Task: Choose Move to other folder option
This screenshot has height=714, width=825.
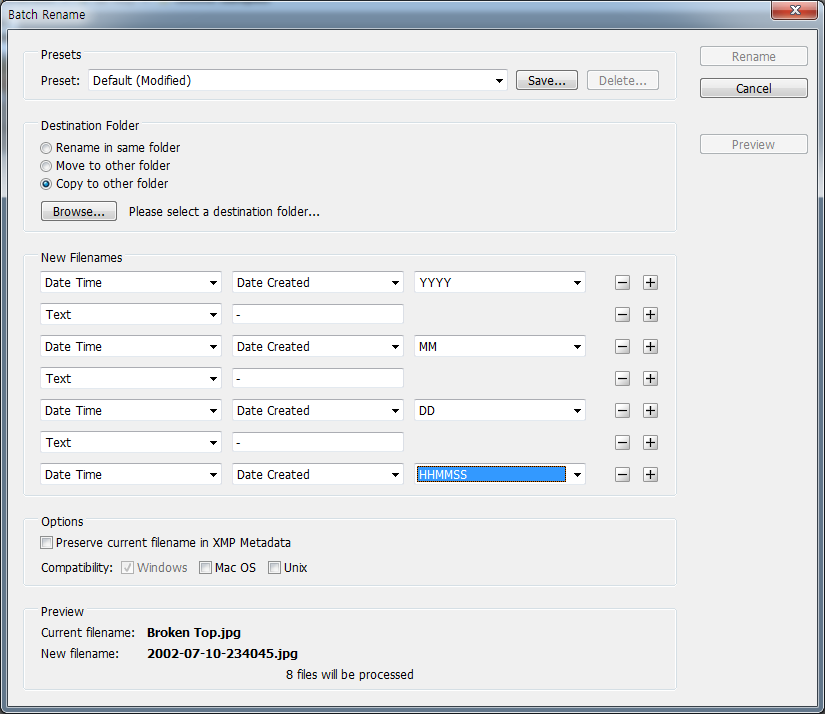Action: 47,166
